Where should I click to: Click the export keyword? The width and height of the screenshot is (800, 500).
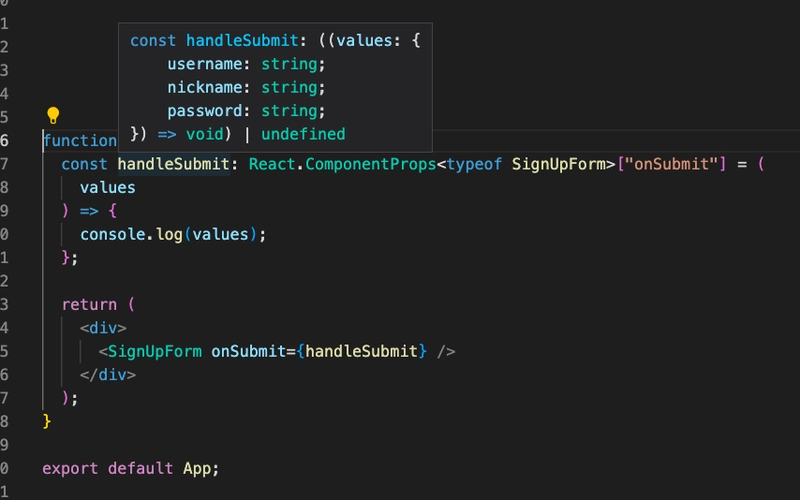tap(70, 468)
